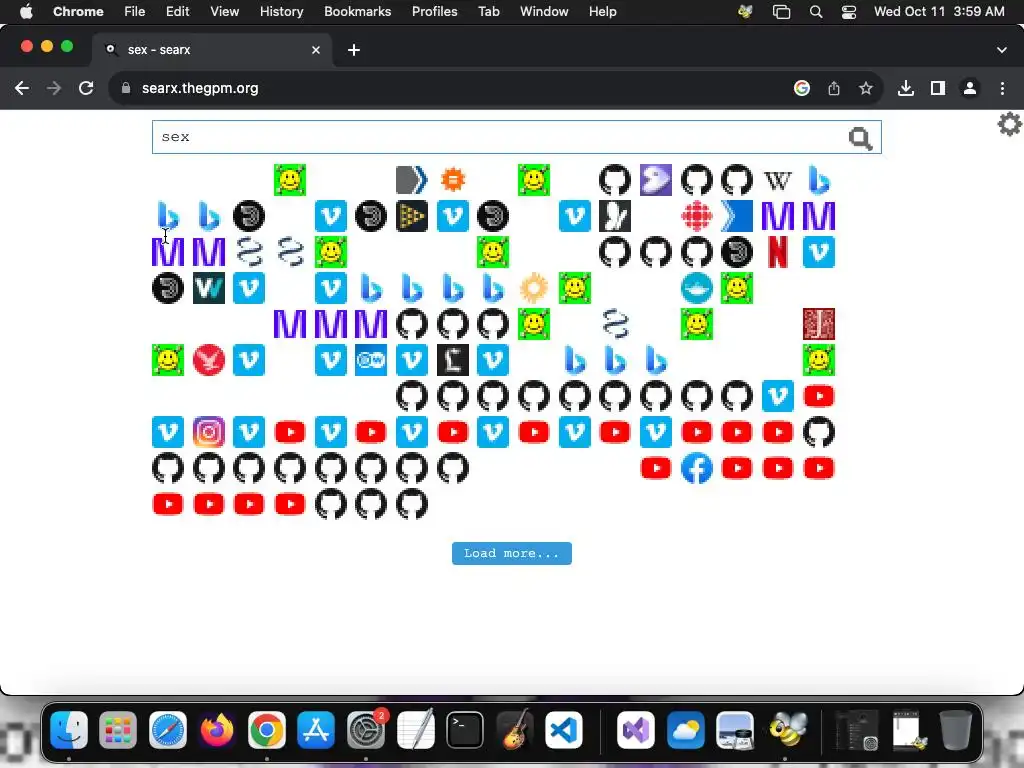Open App Store from the Dock
The width and height of the screenshot is (1024, 768).
click(x=316, y=730)
